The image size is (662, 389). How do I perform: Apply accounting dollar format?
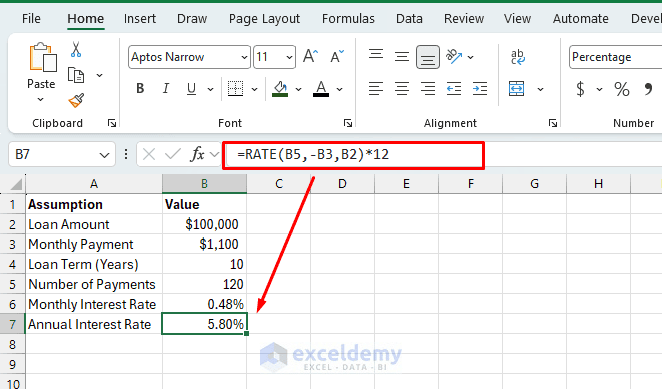[x=581, y=89]
